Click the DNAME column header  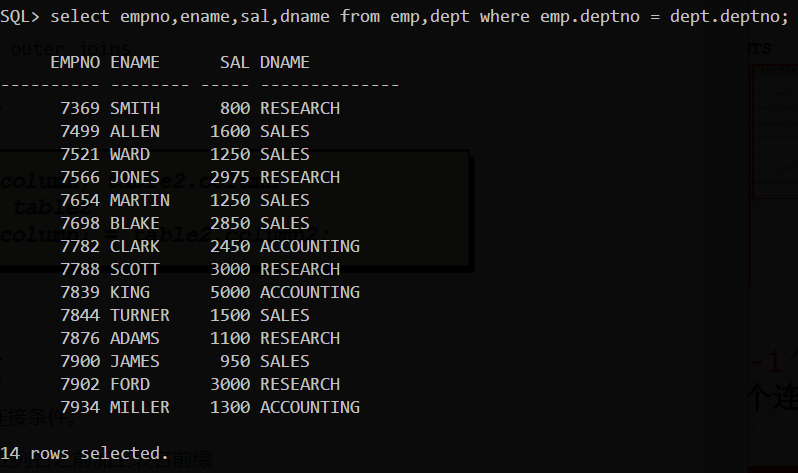pyautogui.click(x=284, y=62)
